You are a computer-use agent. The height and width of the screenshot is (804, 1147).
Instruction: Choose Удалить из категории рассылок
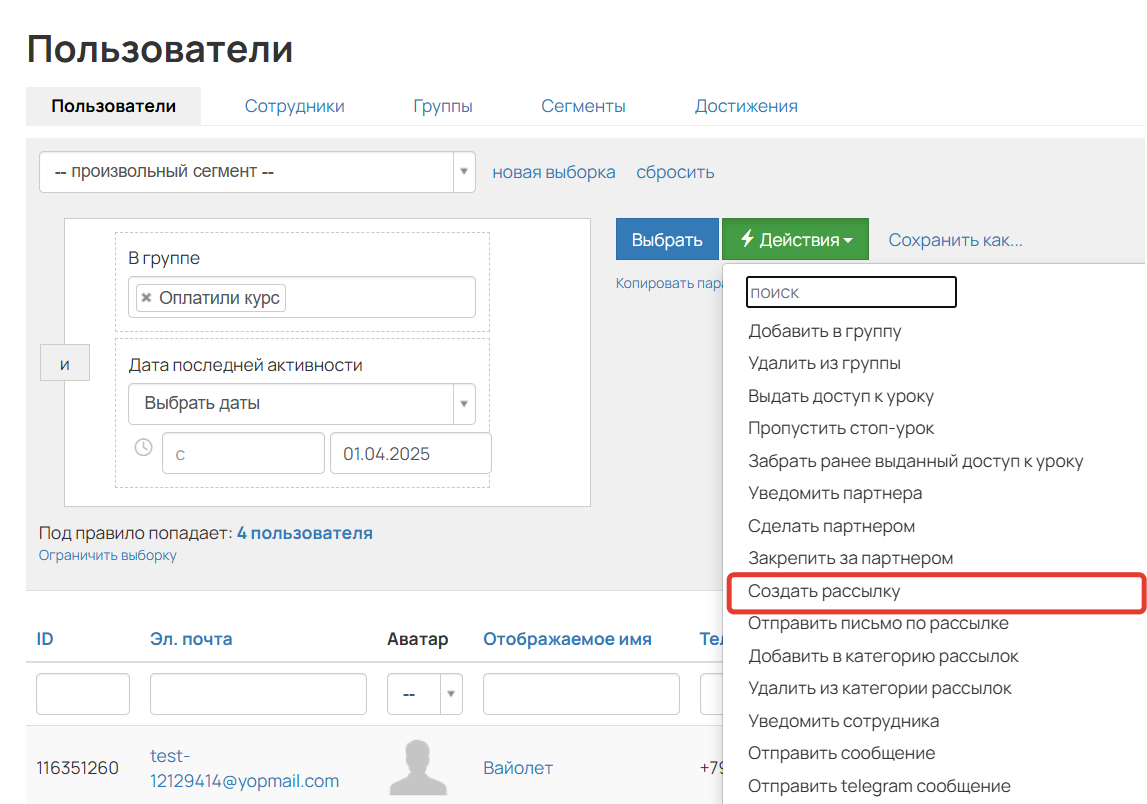click(879, 688)
